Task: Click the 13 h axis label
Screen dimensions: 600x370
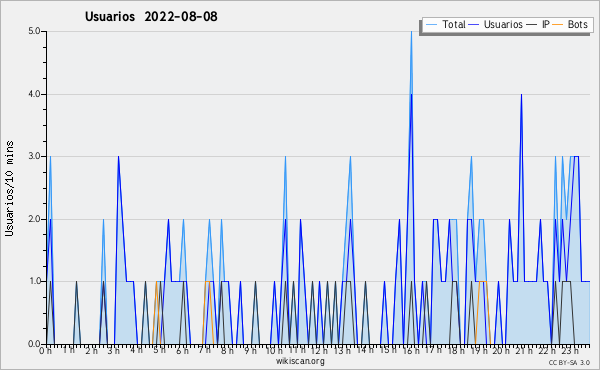Action: tap(341, 351)
